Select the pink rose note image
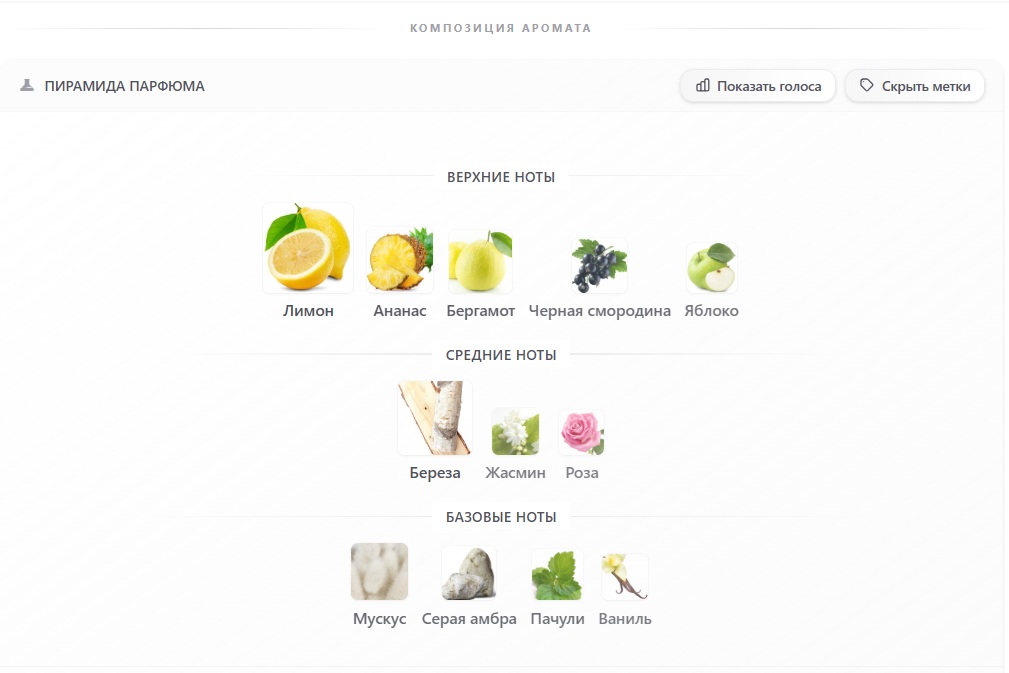 [x=582, y=432]
